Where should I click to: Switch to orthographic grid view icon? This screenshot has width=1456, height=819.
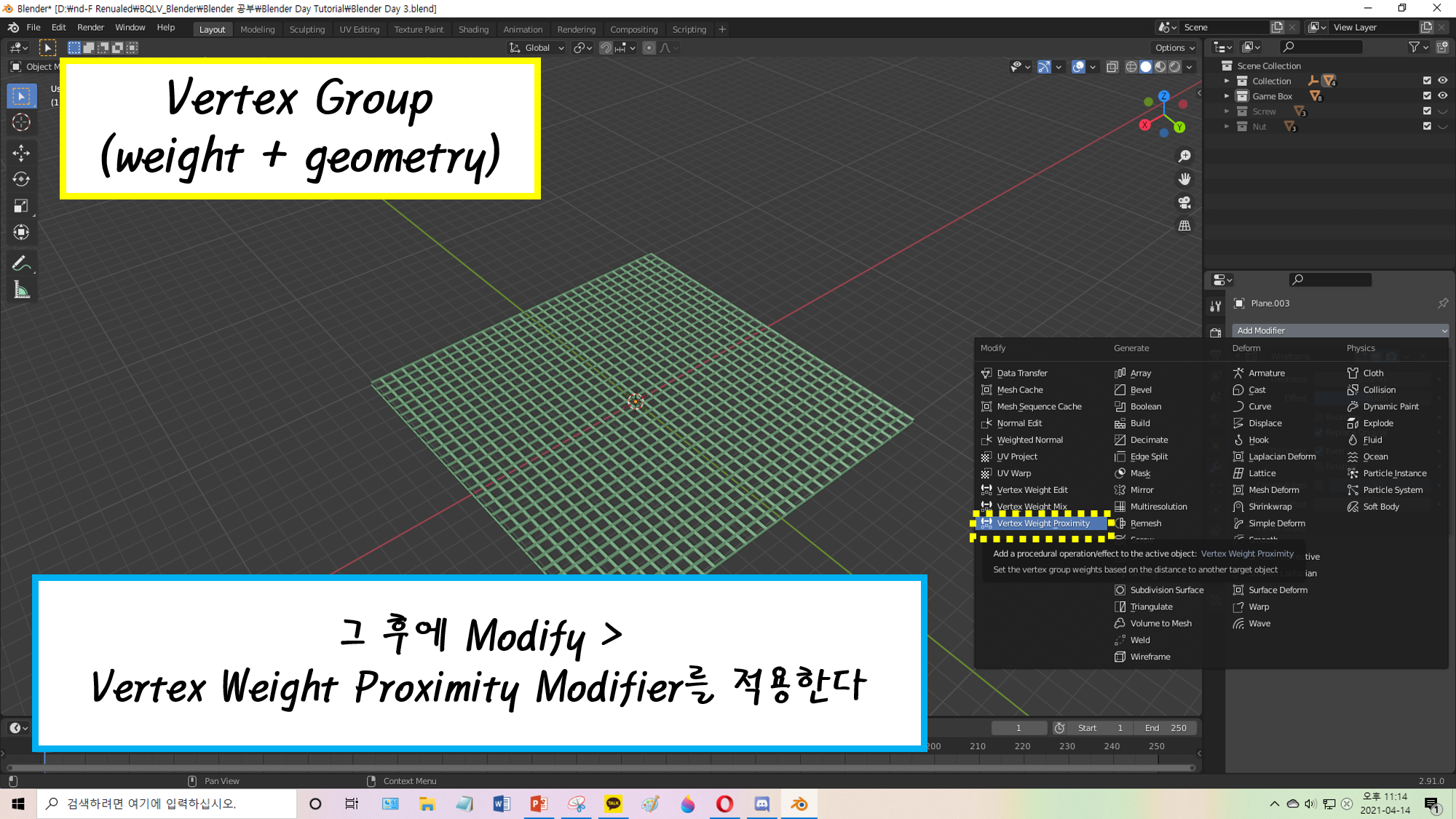point(1184,226)
